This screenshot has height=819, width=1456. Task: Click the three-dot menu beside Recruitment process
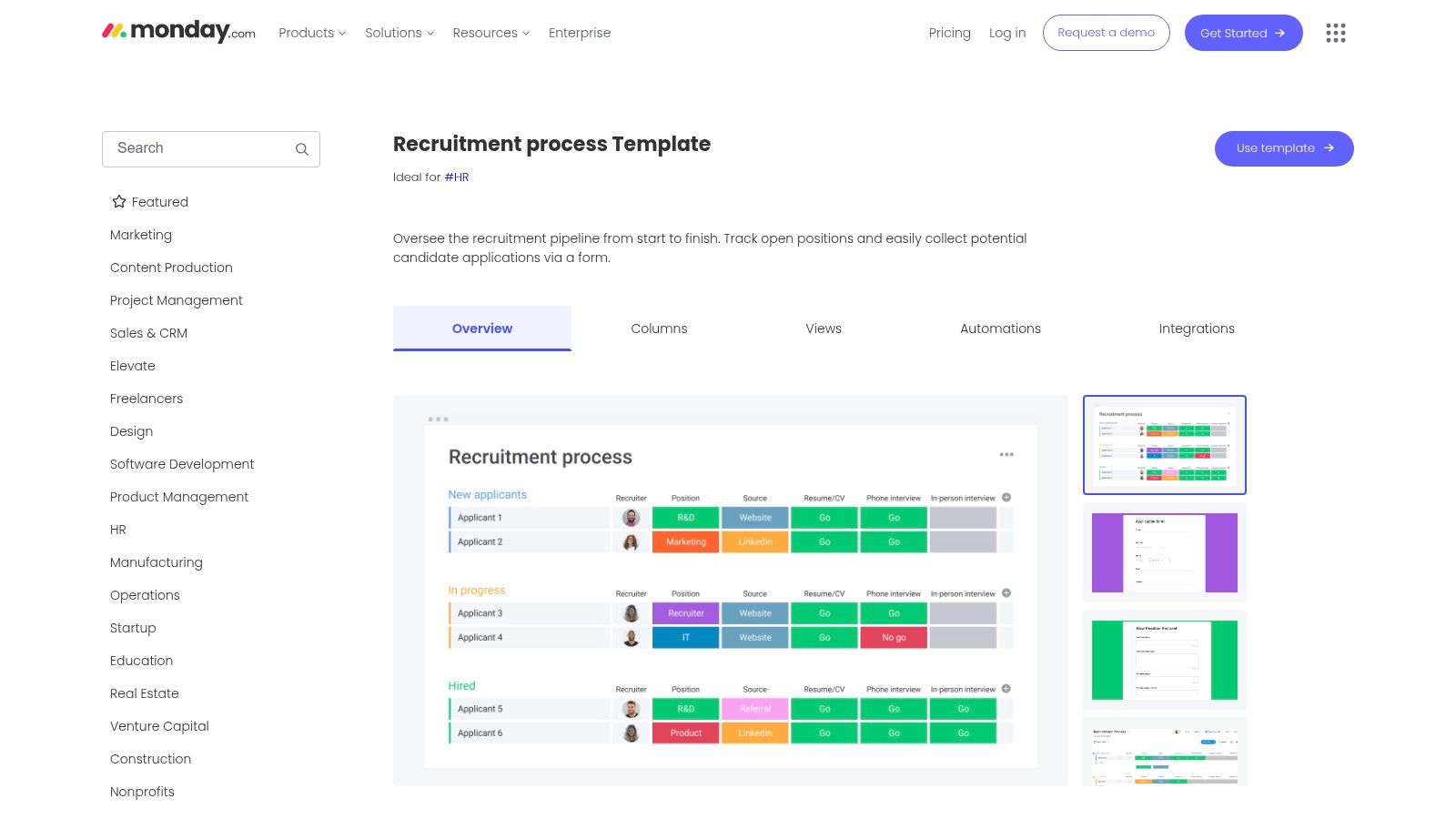[x=1006, y=455]
